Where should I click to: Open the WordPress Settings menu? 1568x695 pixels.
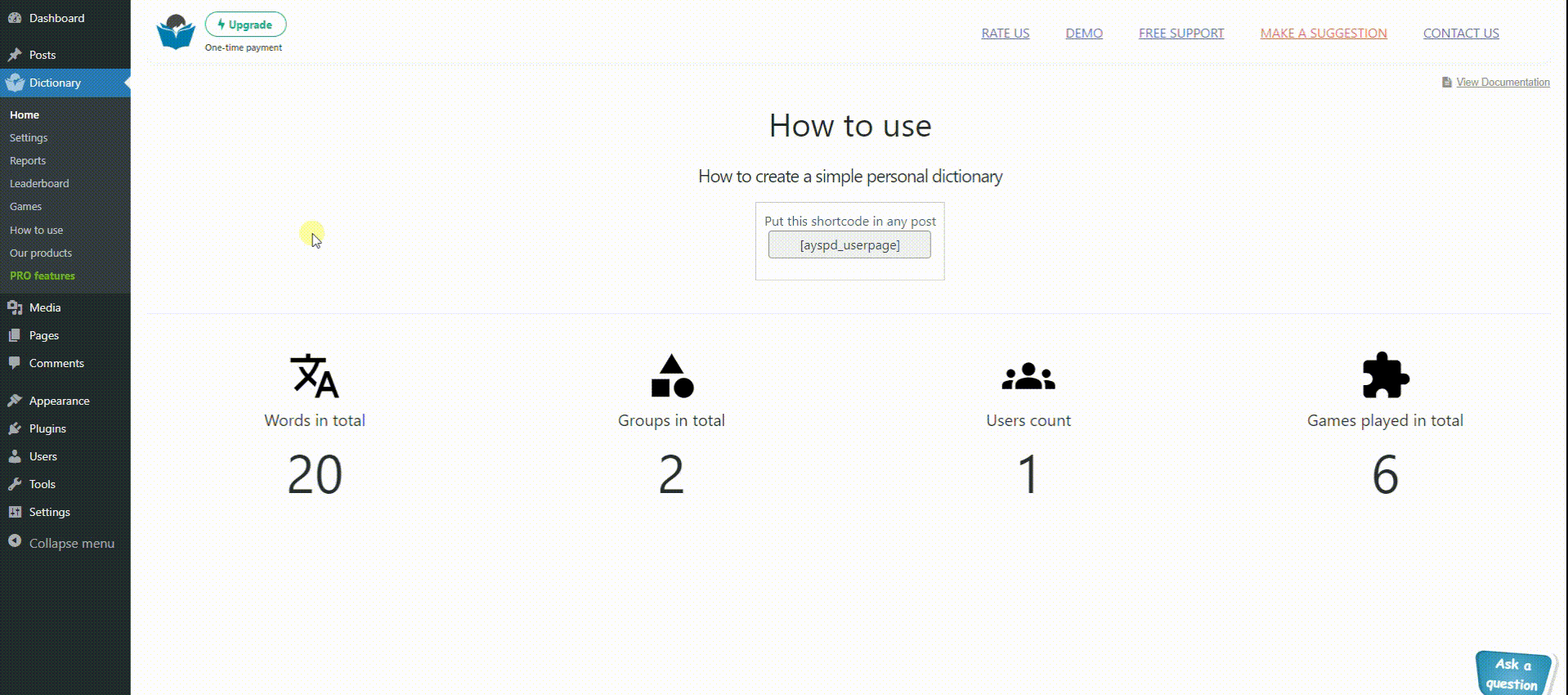point(65,512)
